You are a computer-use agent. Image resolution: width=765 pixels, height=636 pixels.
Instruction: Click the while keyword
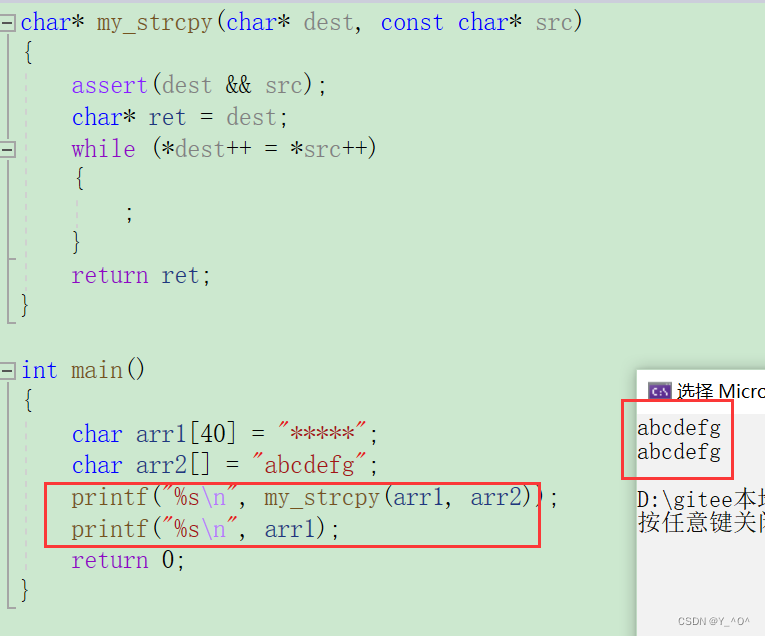coord(103,149)
